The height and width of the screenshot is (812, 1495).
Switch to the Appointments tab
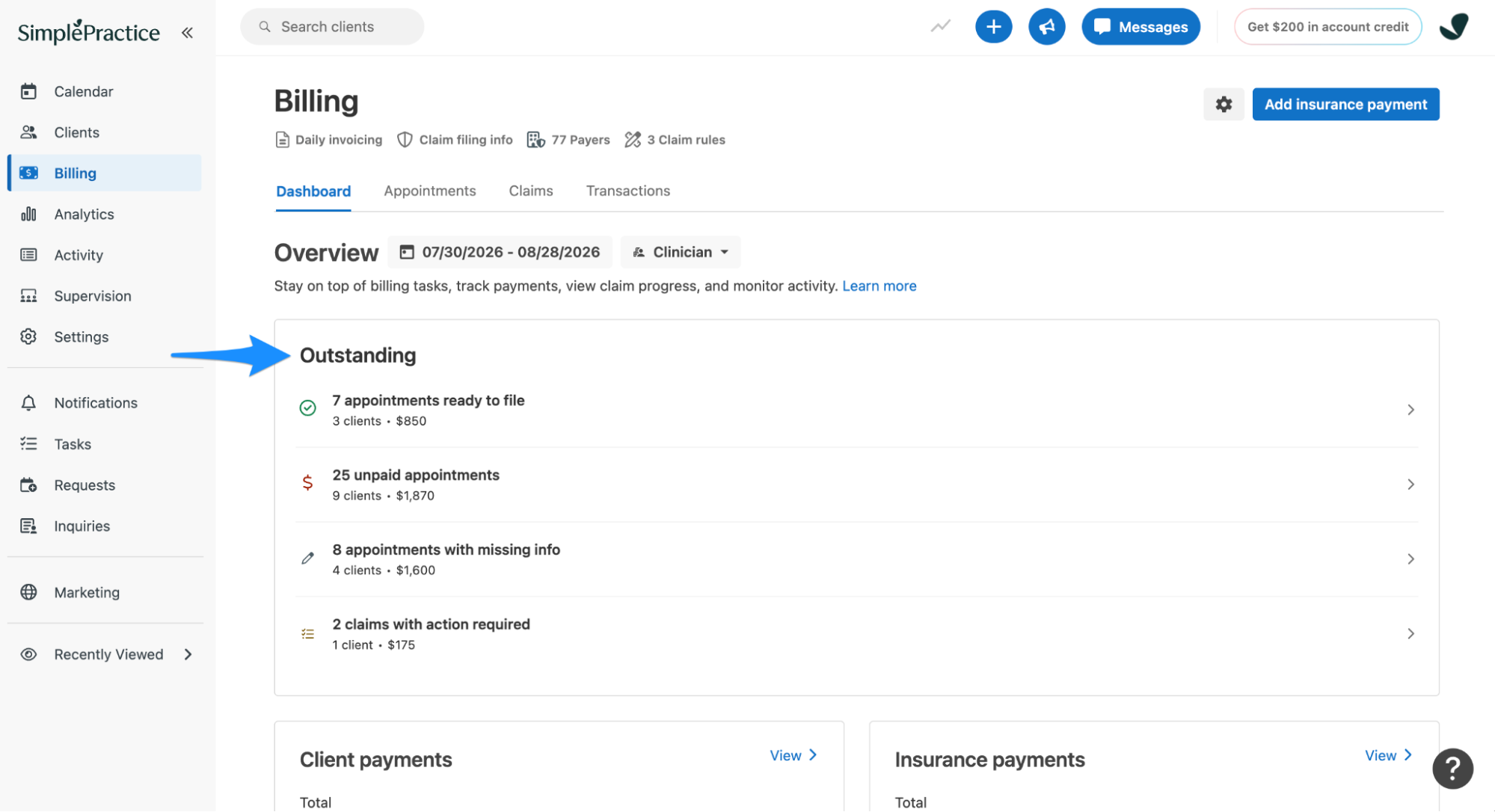[429, 191]
